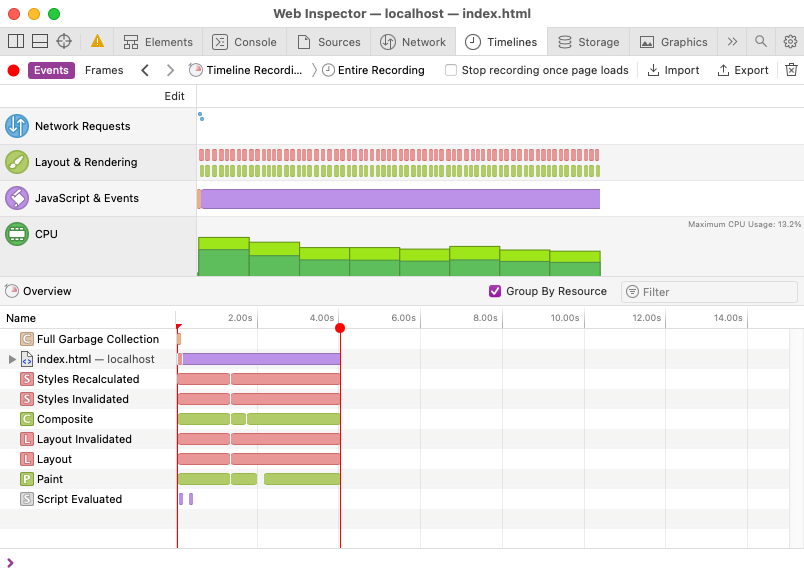
Task: Select the Layout & Rendering timeline icon
Action: 18,162
